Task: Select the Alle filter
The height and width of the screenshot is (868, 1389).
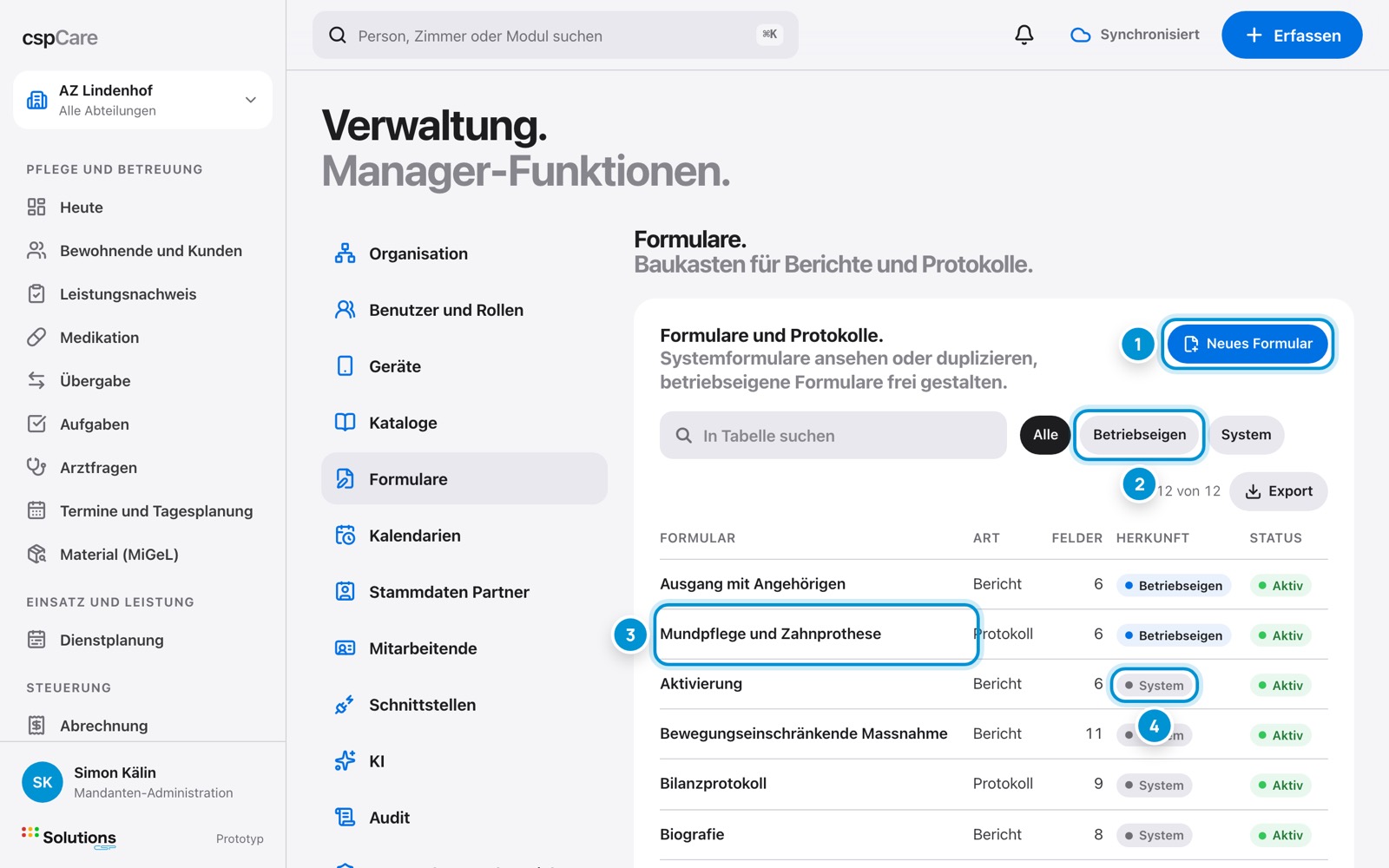Action: pyautogui.click(x=1045, y=435)
